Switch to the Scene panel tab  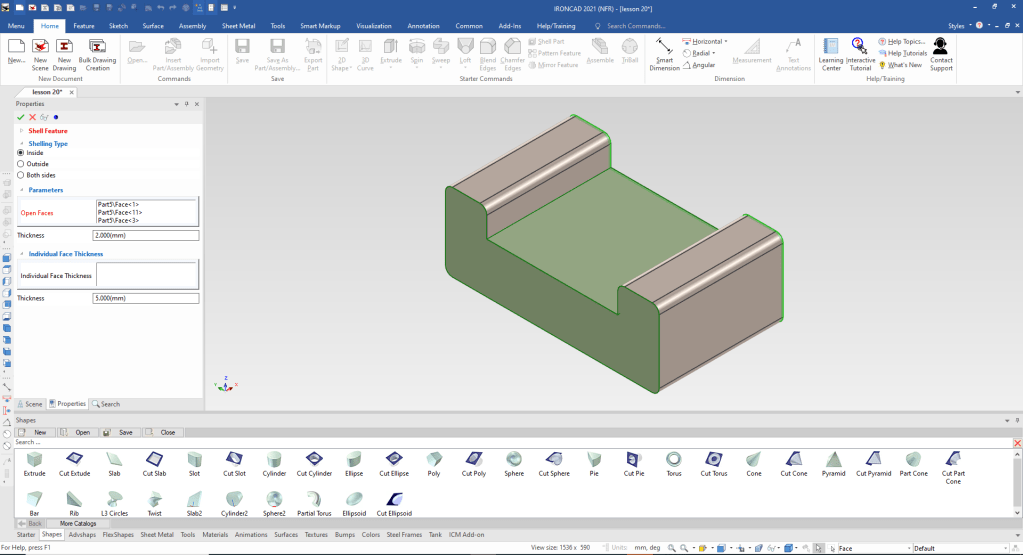[29, 404]
